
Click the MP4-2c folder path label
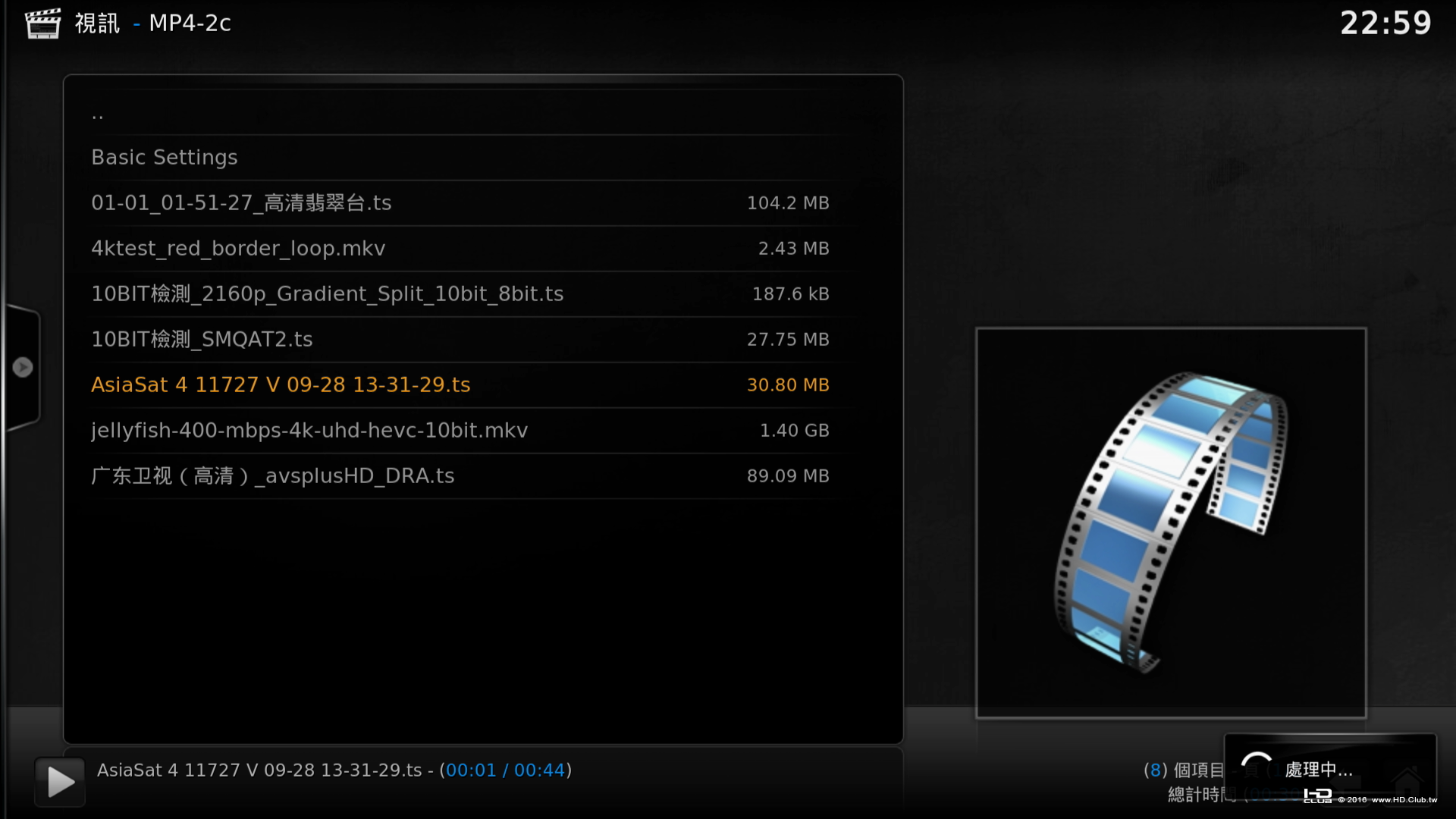point(190,24)
